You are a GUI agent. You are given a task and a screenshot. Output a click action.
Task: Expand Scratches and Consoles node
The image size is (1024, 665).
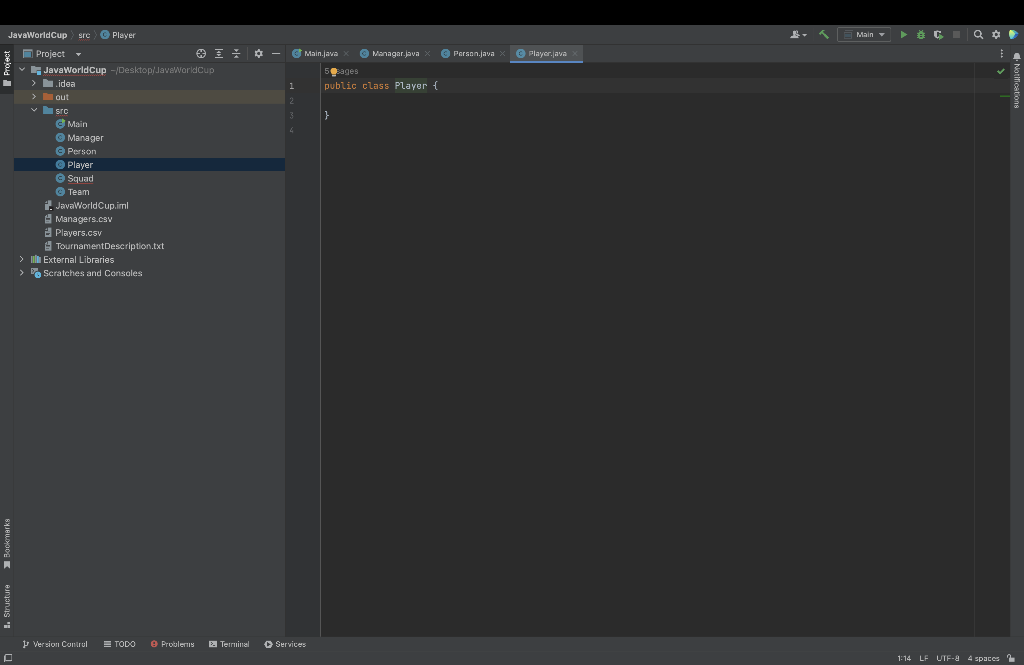point(22,273)
